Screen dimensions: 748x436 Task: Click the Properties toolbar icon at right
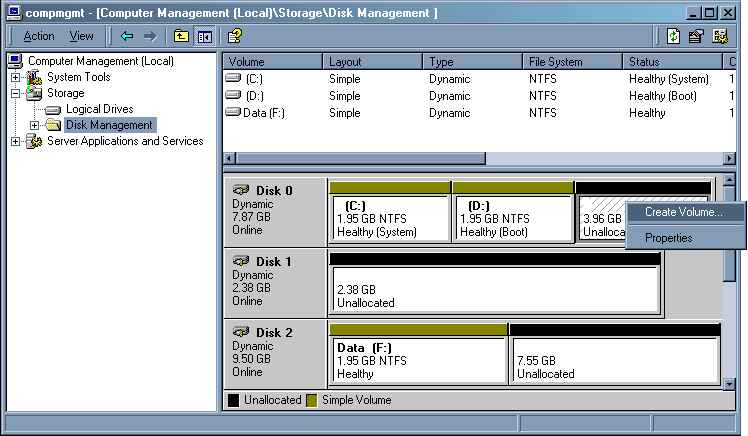pos(696,36)
